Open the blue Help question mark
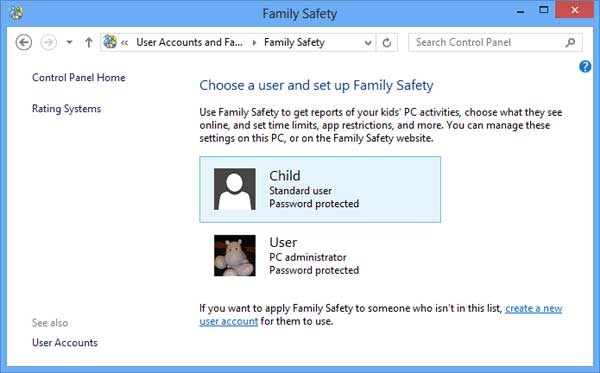 [x=585, y=67]
